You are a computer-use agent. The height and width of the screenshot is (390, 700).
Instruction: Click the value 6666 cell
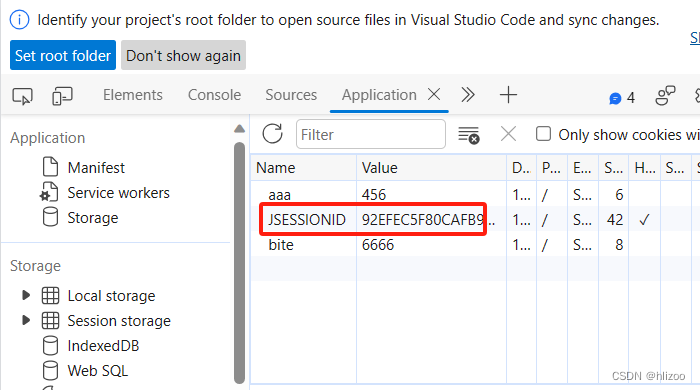[x=431, y=245]
